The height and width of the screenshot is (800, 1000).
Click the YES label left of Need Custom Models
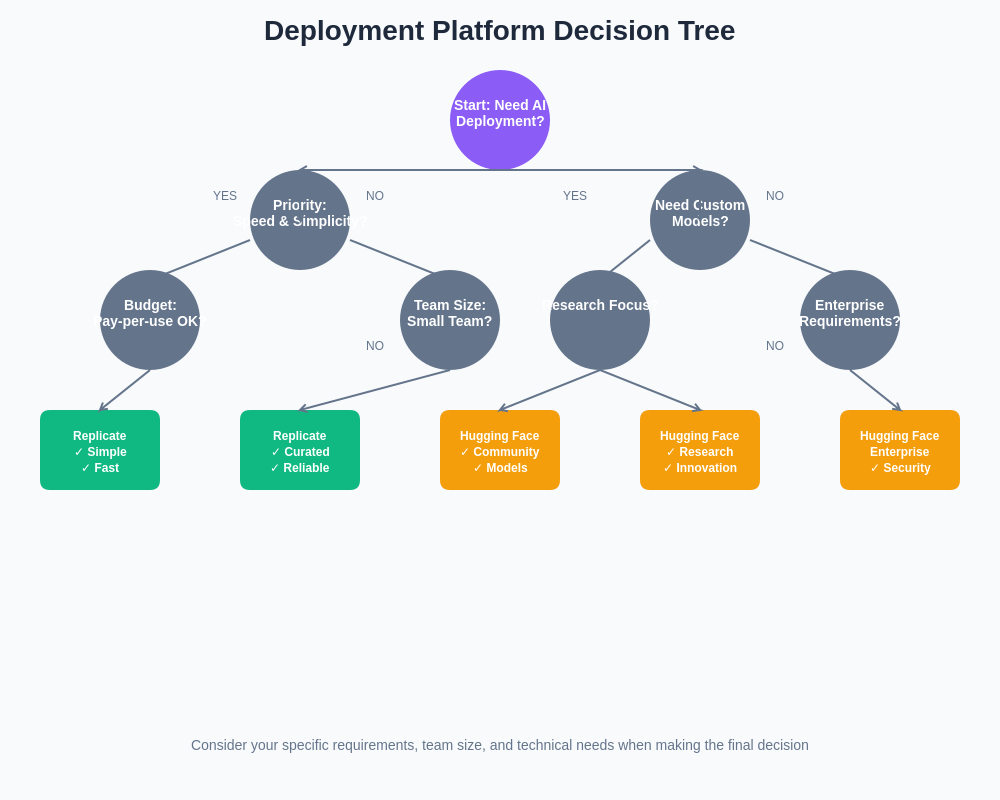[575, 196]
